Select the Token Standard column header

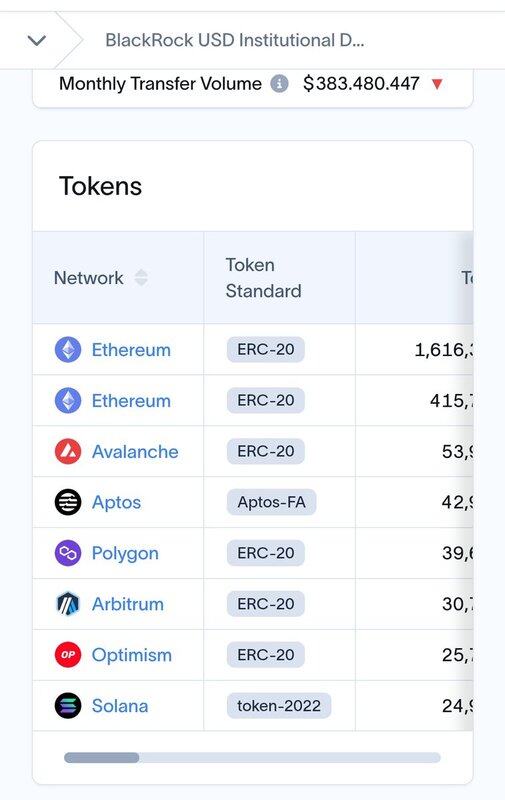[x=264, y=278]
